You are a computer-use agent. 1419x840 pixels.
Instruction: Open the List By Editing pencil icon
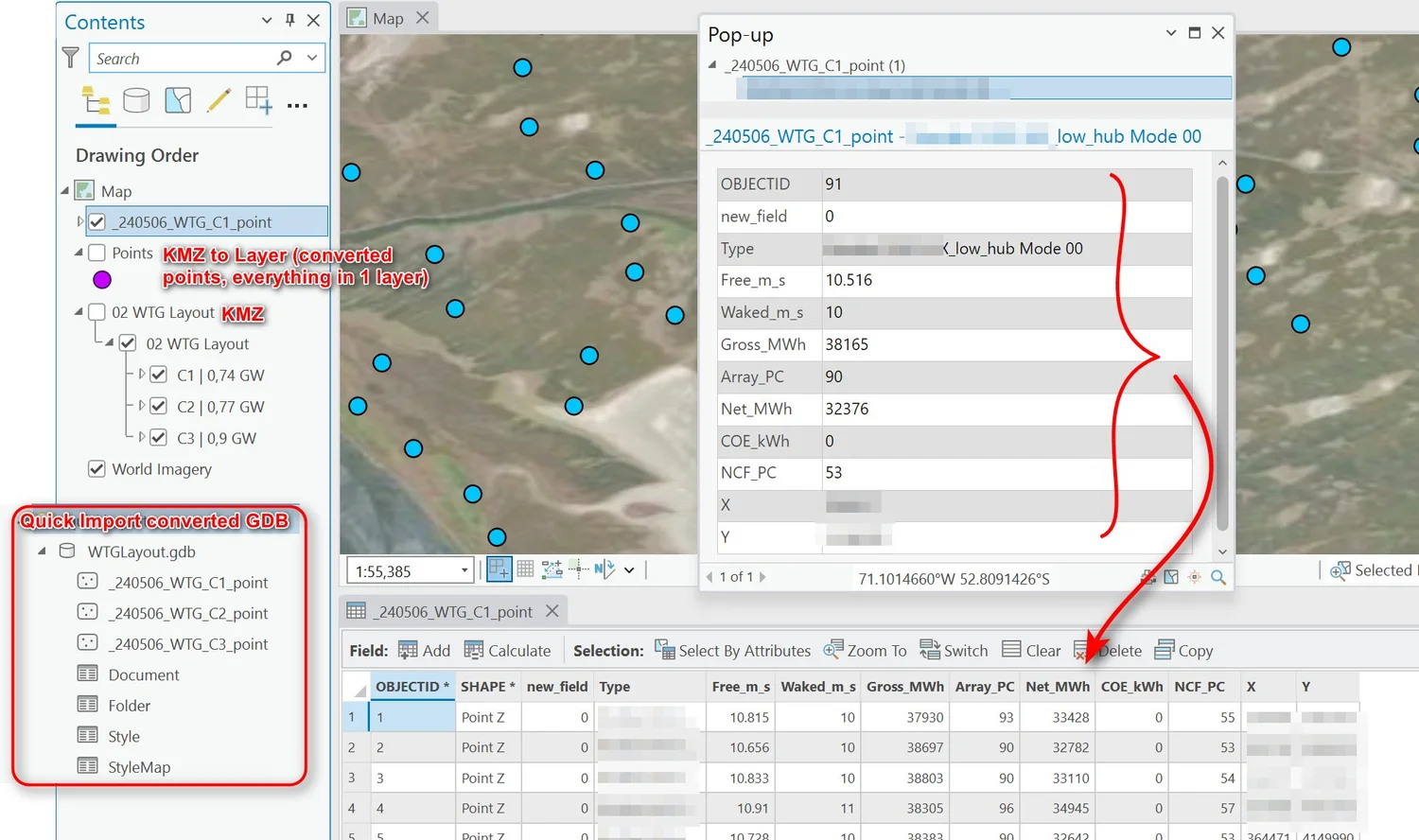pyautogui.click(x=219, y=99)
